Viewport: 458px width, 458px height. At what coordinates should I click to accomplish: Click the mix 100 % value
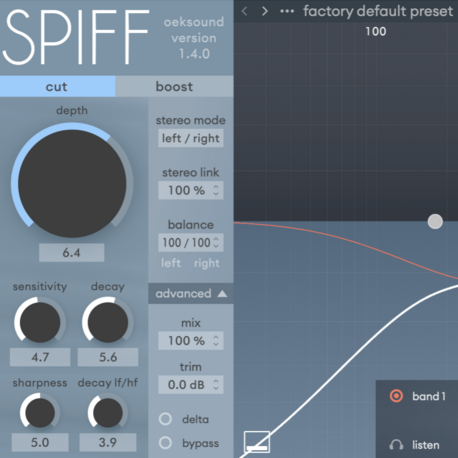pyautogui.click(x=186, y=341)
